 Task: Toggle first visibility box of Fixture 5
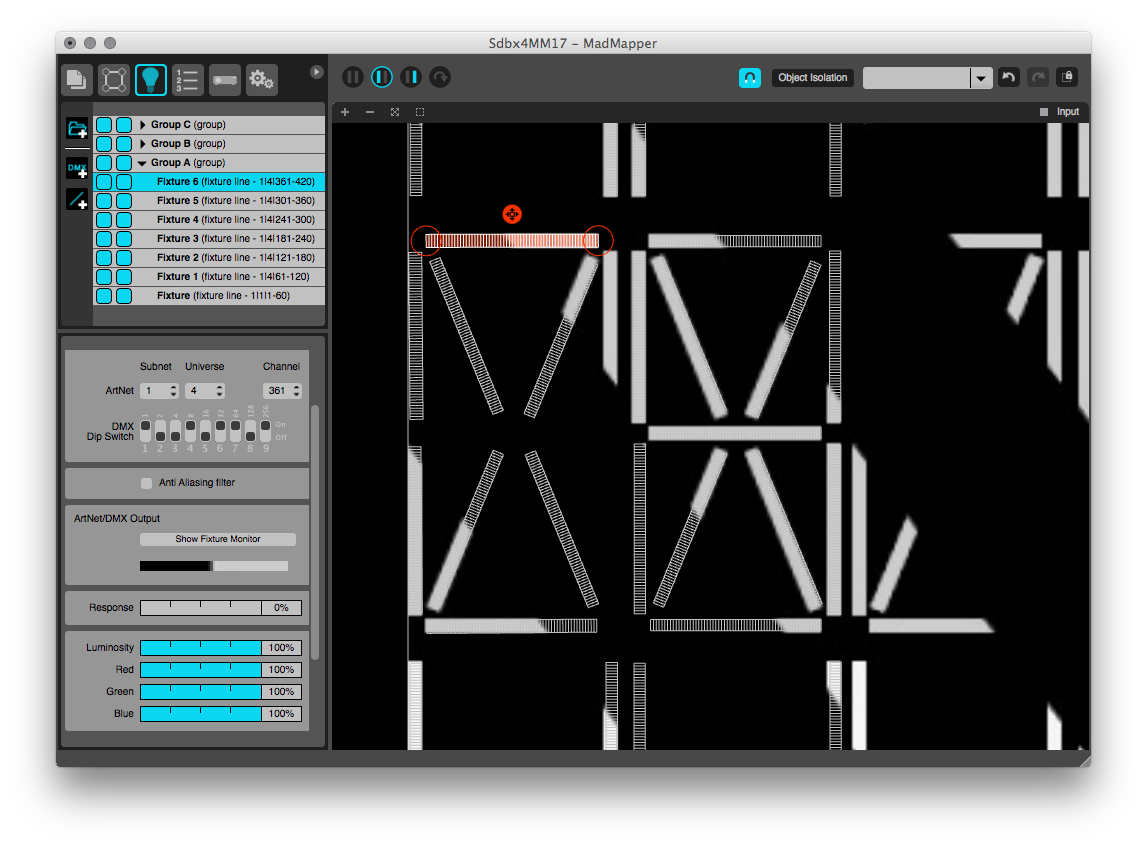pos(104,201)
